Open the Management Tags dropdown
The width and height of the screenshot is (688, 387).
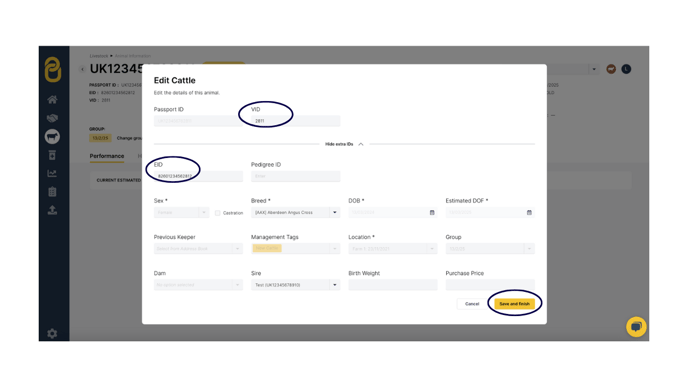pyautogui.click(x=295, y=249)
